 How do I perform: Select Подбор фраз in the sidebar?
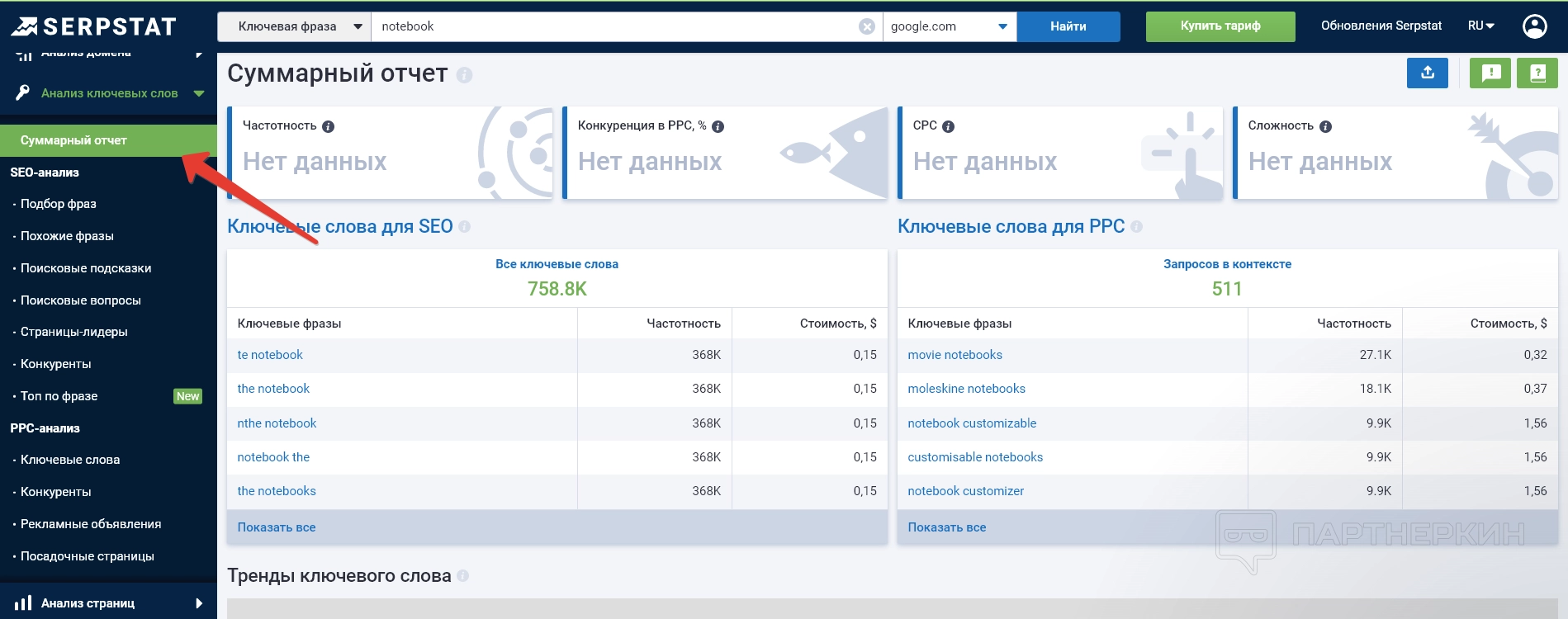tap(59, 204)
